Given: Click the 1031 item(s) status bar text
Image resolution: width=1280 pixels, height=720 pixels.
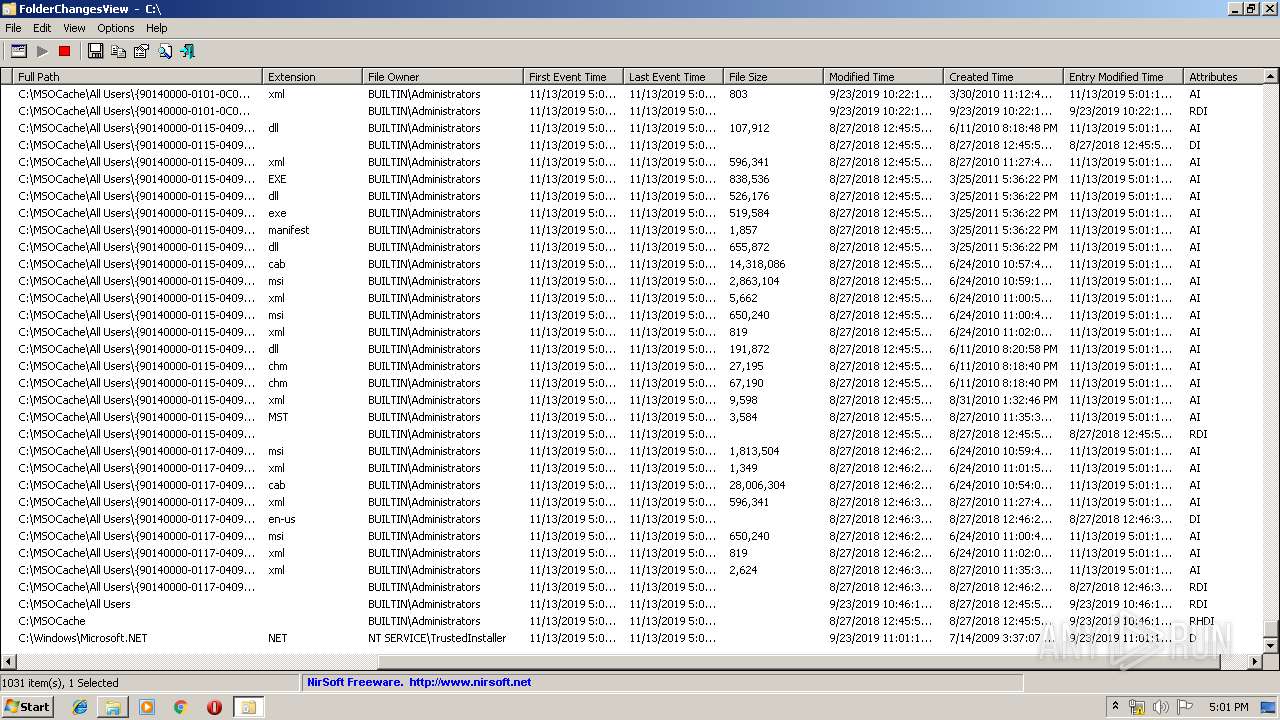Looking at the screenshot, I should pyautogui.click(x=60, y=682).
